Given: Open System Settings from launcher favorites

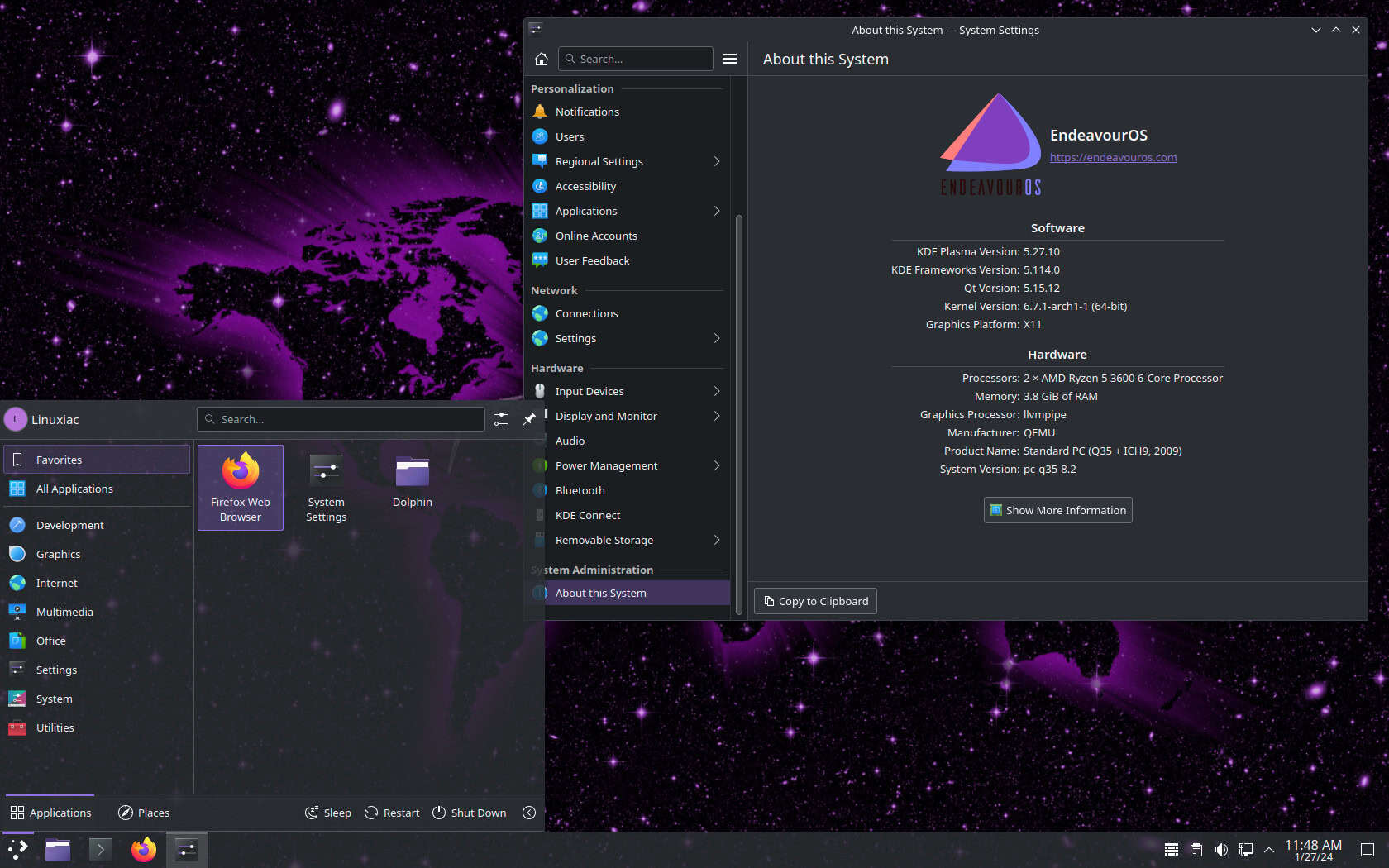Looking at the screenshot, I should 327,488.
